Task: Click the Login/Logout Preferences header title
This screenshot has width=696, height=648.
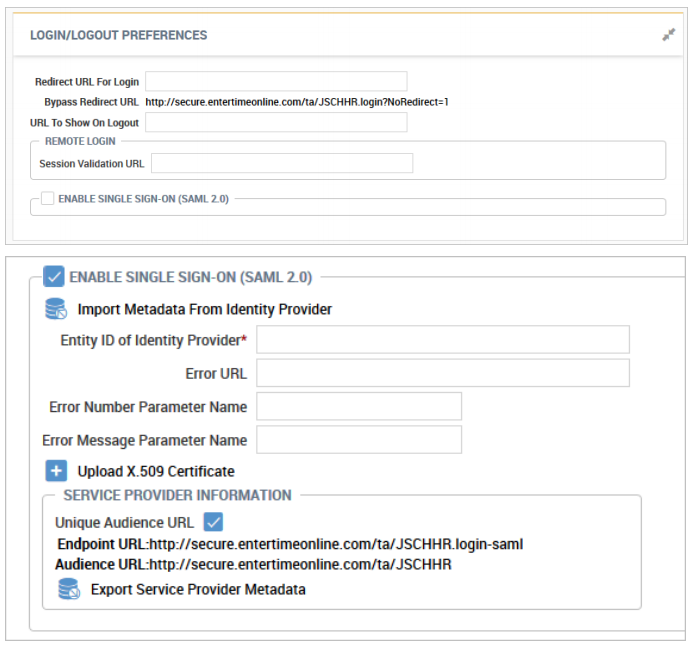Action: [119, 35]
